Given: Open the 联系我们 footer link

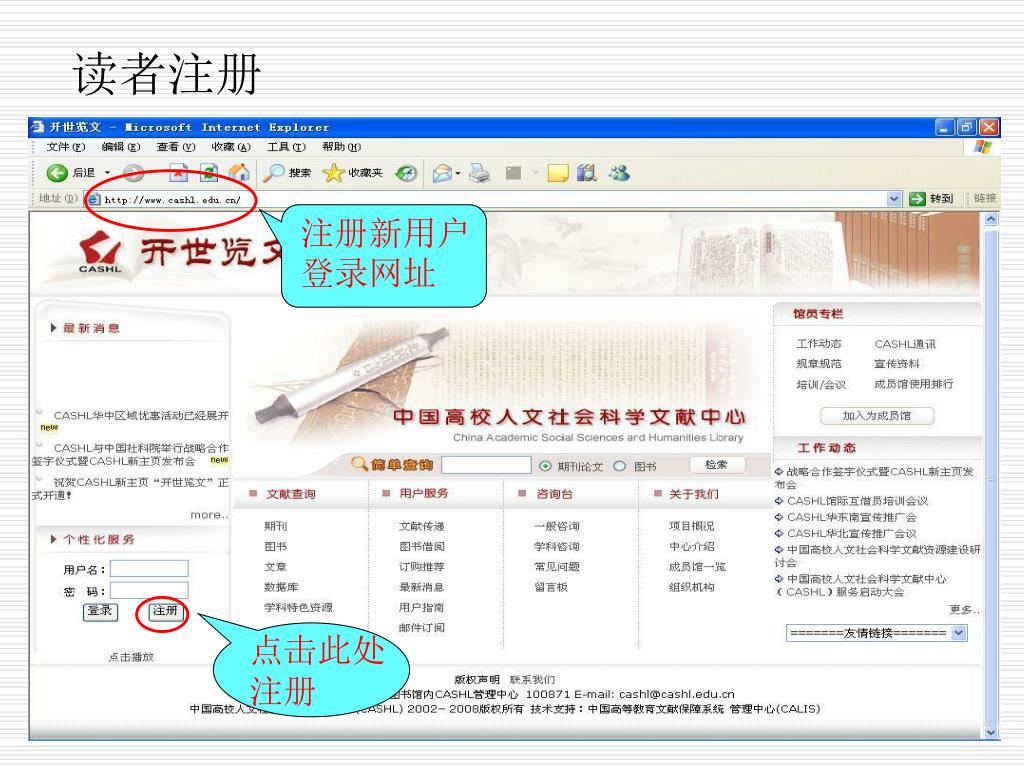Looking at the screenshot, I should [532, 679].
